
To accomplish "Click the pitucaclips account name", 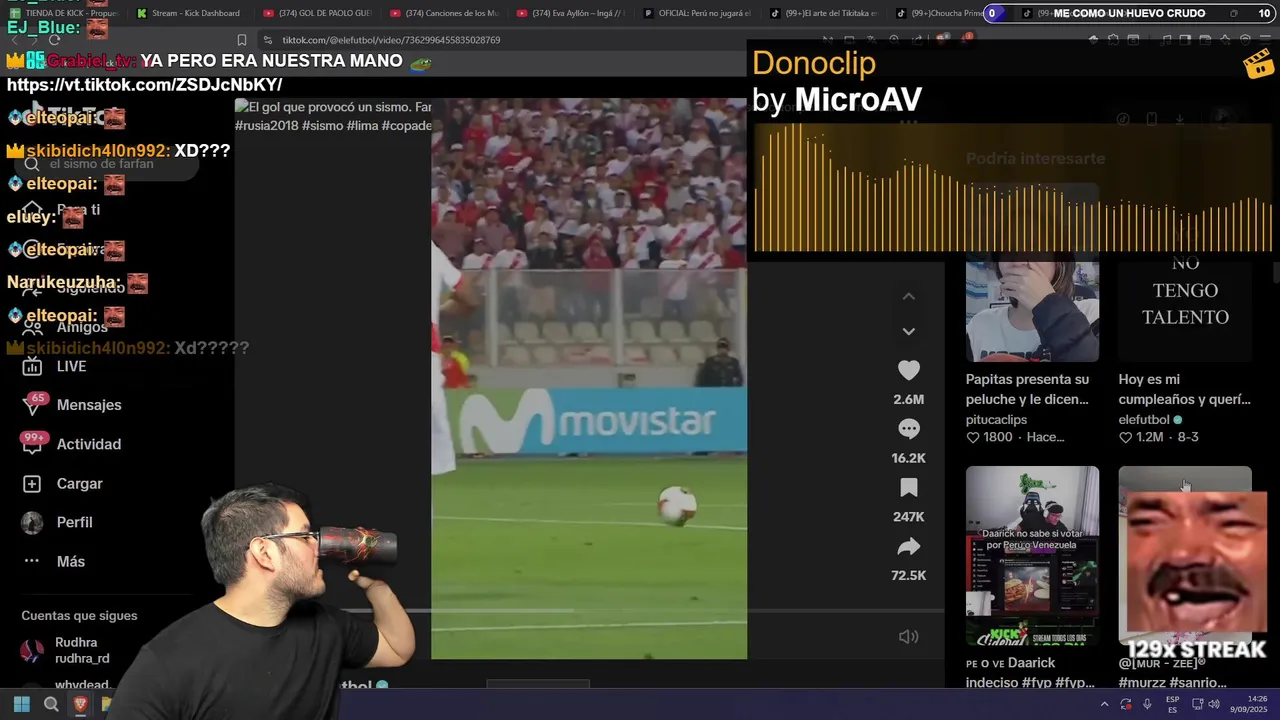I will (x=996, y=419).
